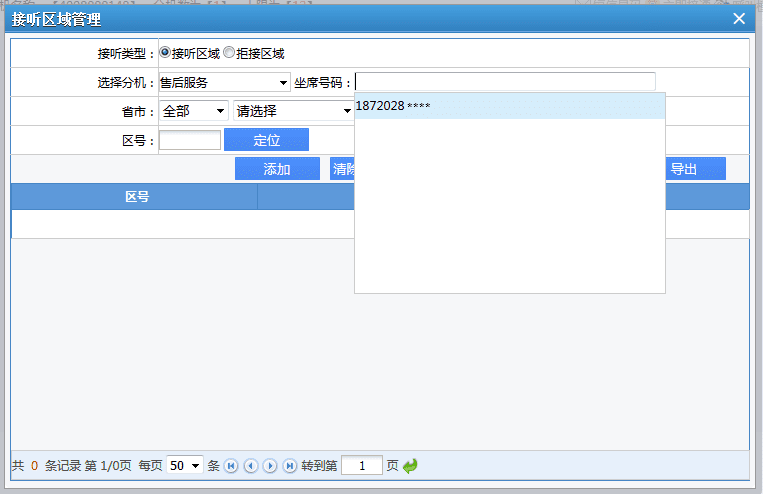Click the 转到第 page number field
The height and width of the screenshot is (494, 763).
point(361,465)
